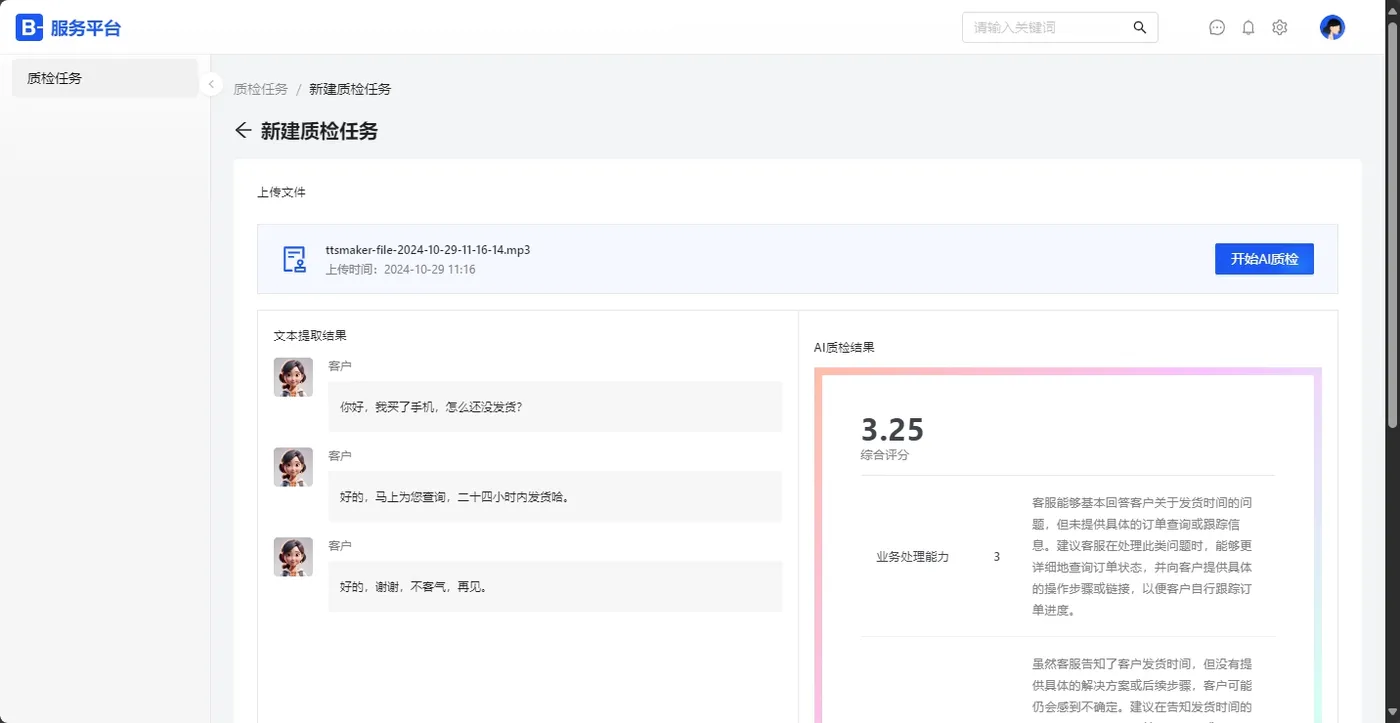This screenshot has height=723, width=1400.
Task: Click the 上传文件 section label
Action: [x=282, y=192]
